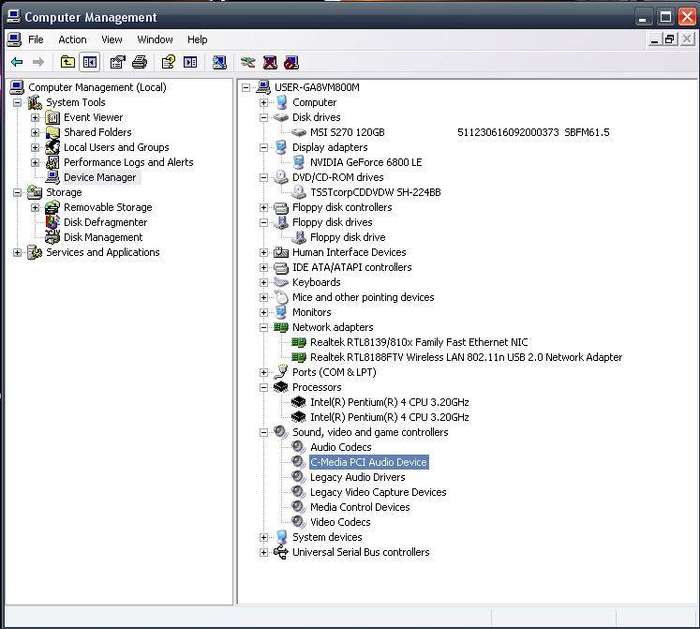Viewport: 700px width, 629px height.
Task: Click the Scan for hardware changes icon
Action: (x=219, y=62)
